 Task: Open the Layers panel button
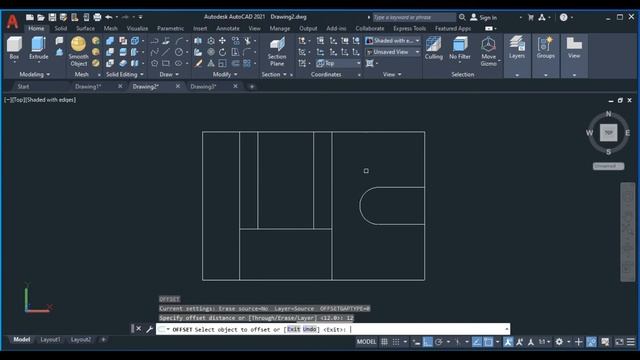pyautogui.click(x=517, y=48)
